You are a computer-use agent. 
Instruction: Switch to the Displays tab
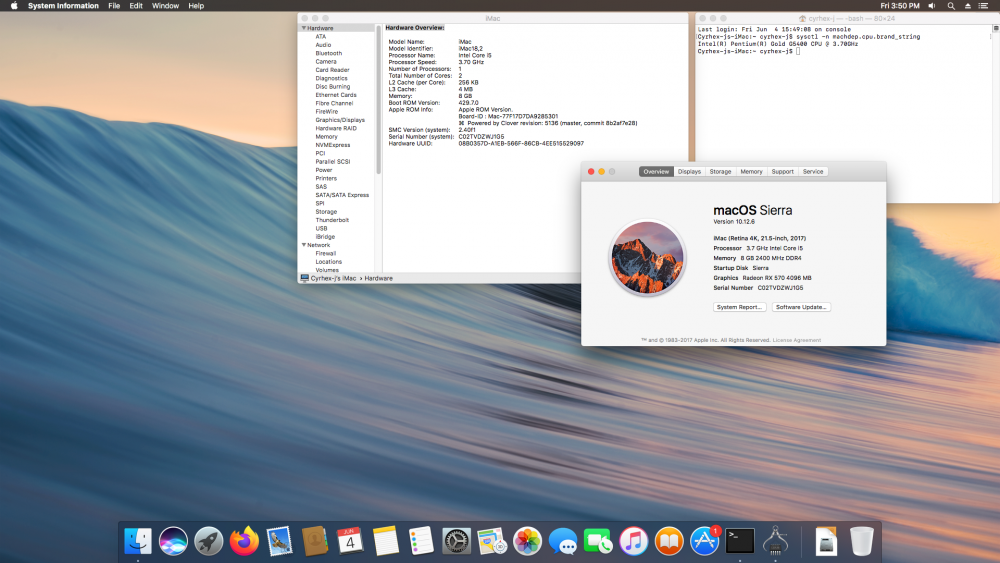point(689,172)
